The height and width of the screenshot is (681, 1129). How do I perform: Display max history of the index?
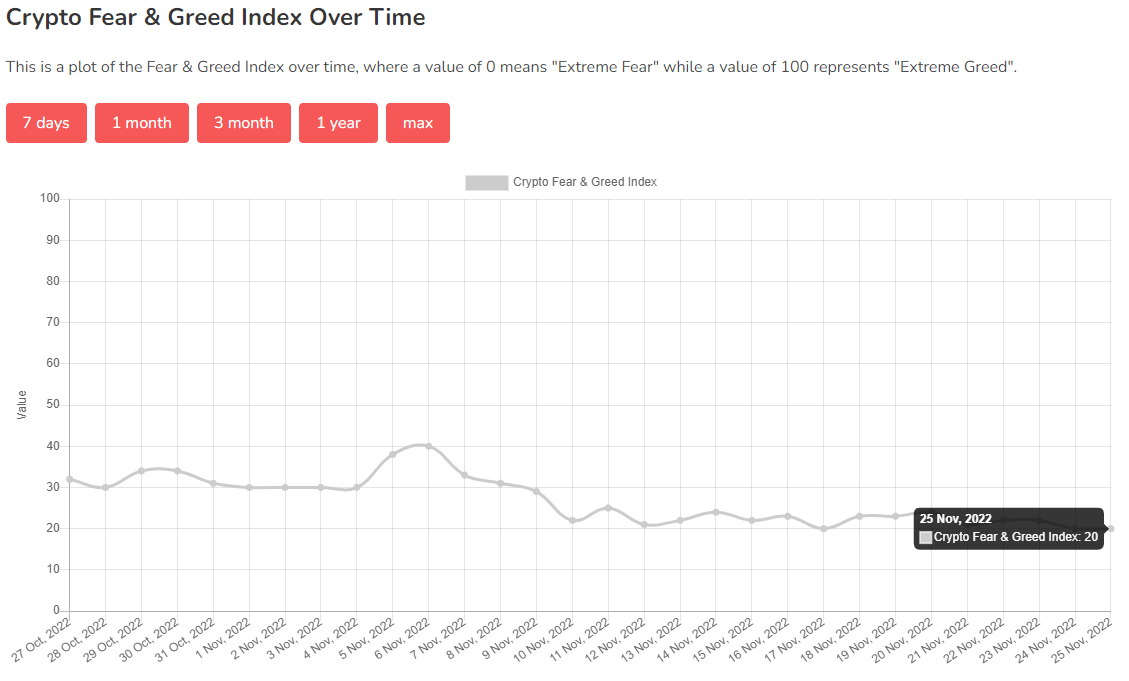click(x=418, y=123)
